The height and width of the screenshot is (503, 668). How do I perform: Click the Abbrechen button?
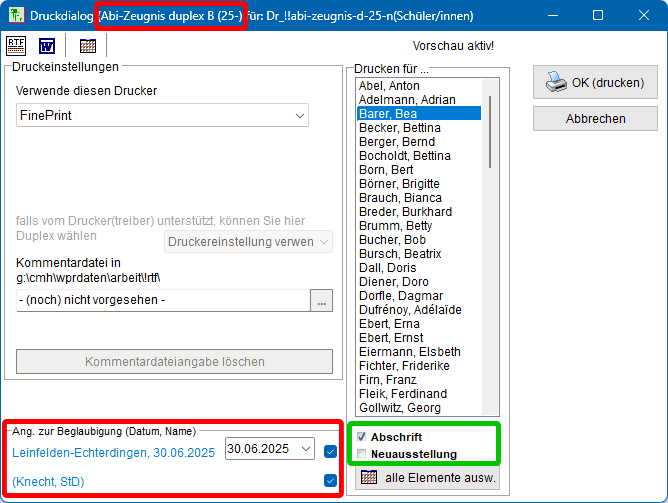coord(595,118)
